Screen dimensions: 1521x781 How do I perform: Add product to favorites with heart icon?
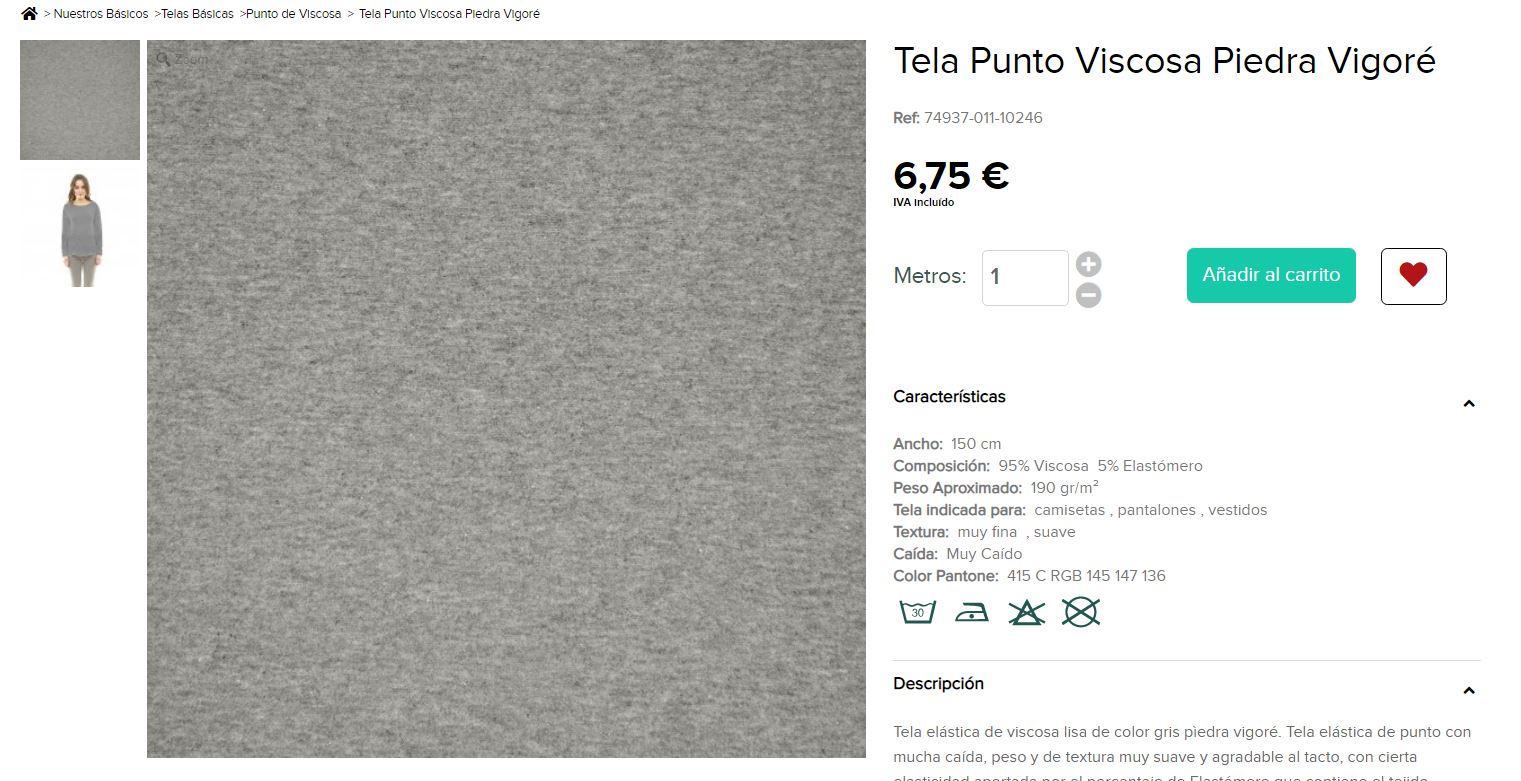(x=1413, y=276)
